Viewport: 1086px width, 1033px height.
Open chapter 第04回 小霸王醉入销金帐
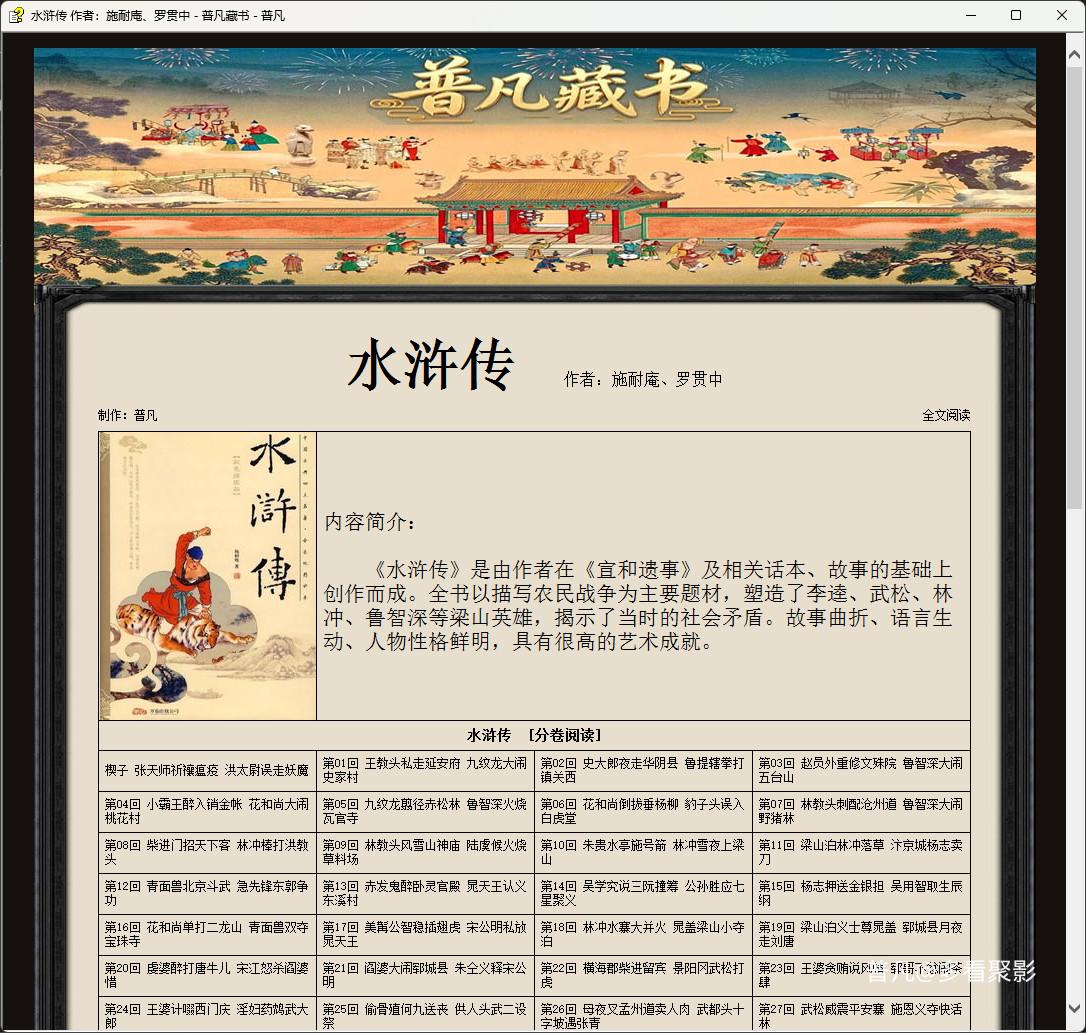point(206,811)
